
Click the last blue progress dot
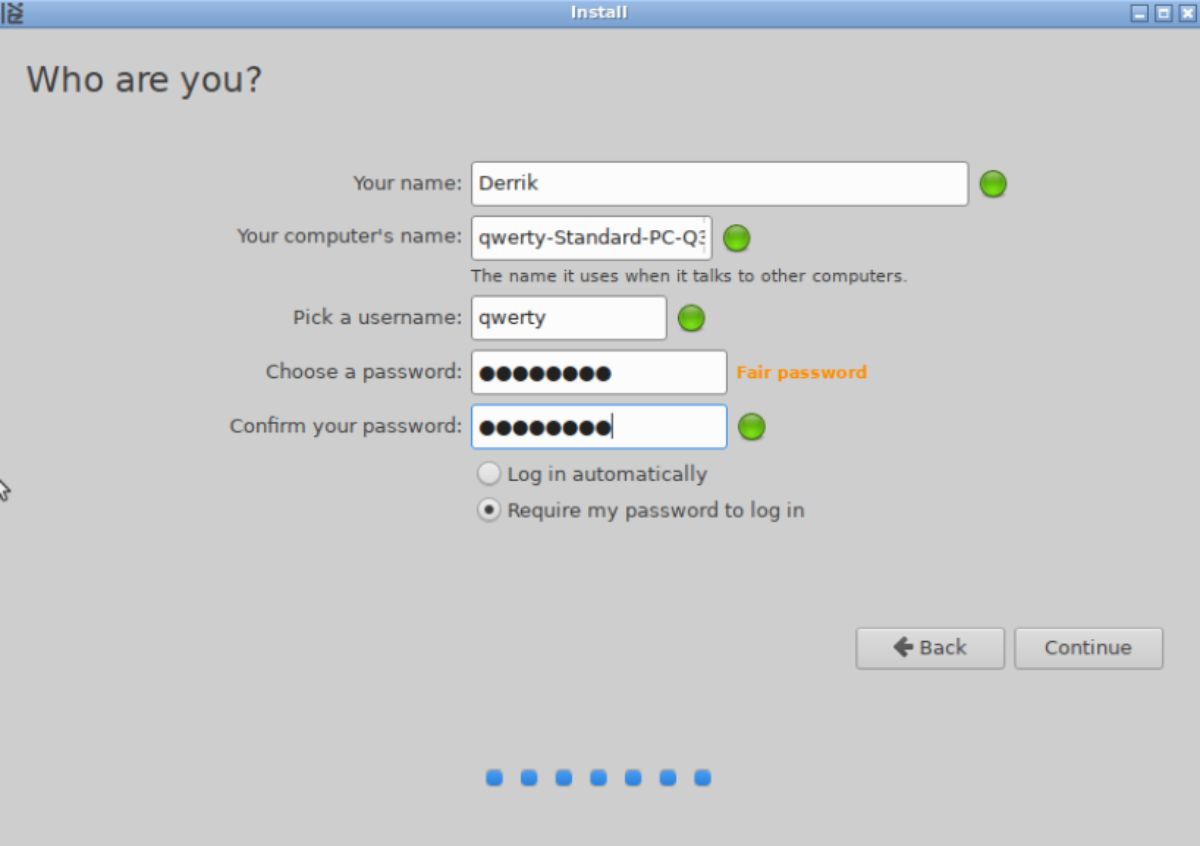tap(704, 777)
